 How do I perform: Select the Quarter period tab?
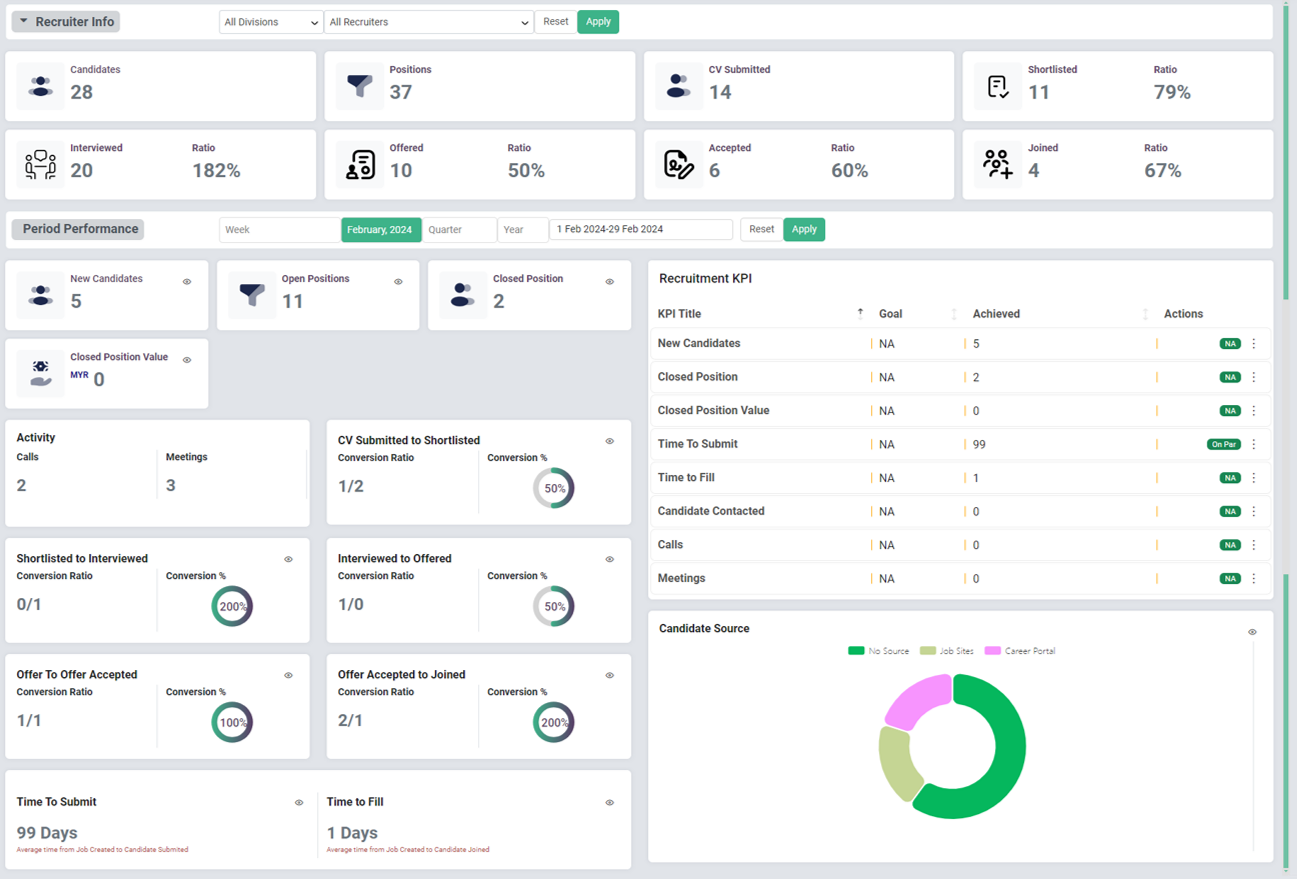point(459,230)
